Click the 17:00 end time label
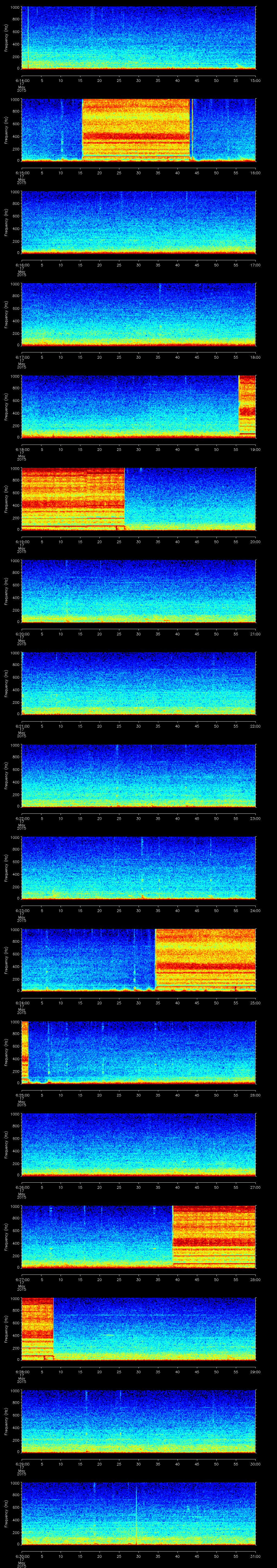This screenshot has width=277, height=1568. click(256, 265)
